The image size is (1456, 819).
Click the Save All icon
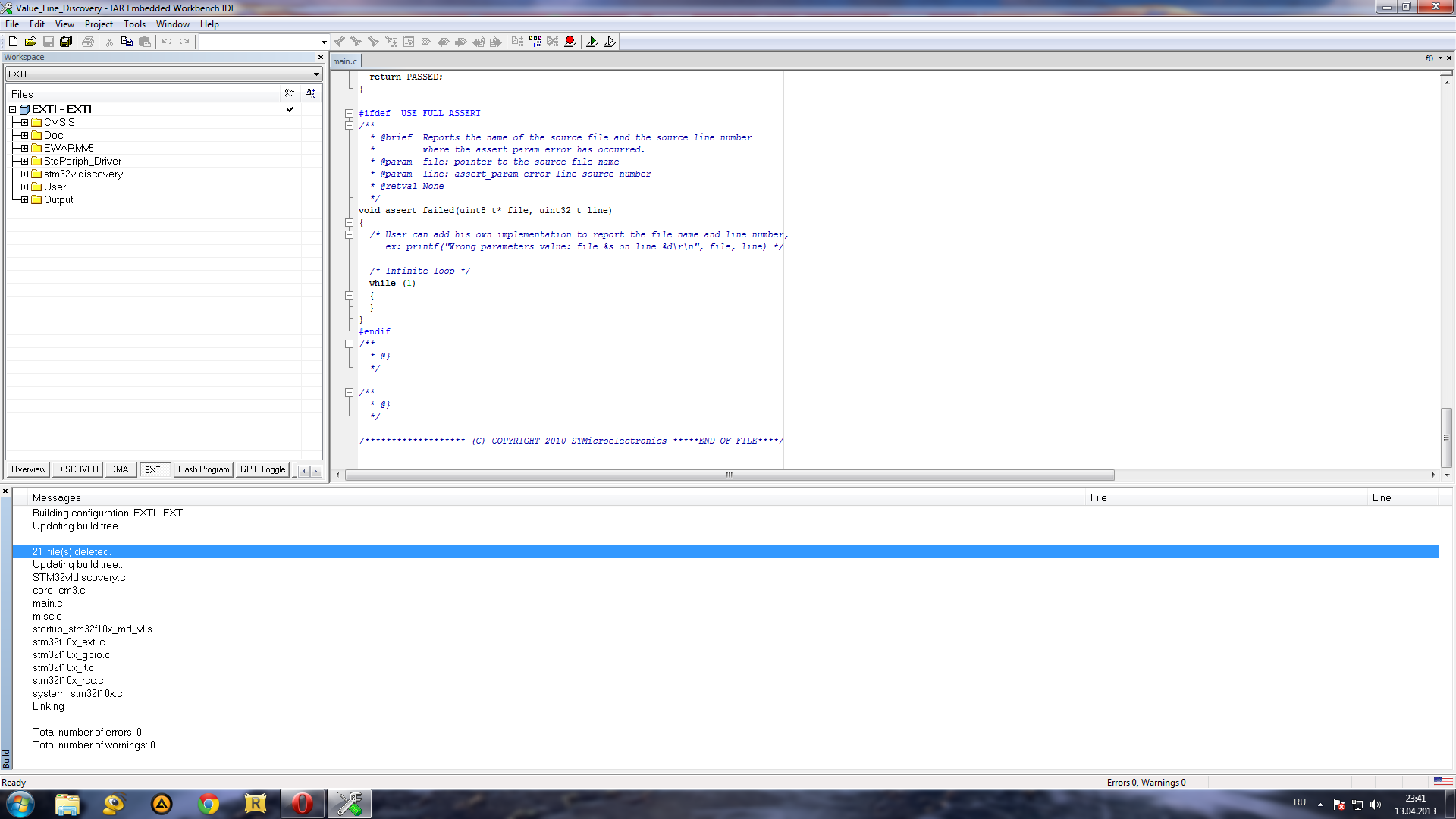click(66, 42)
